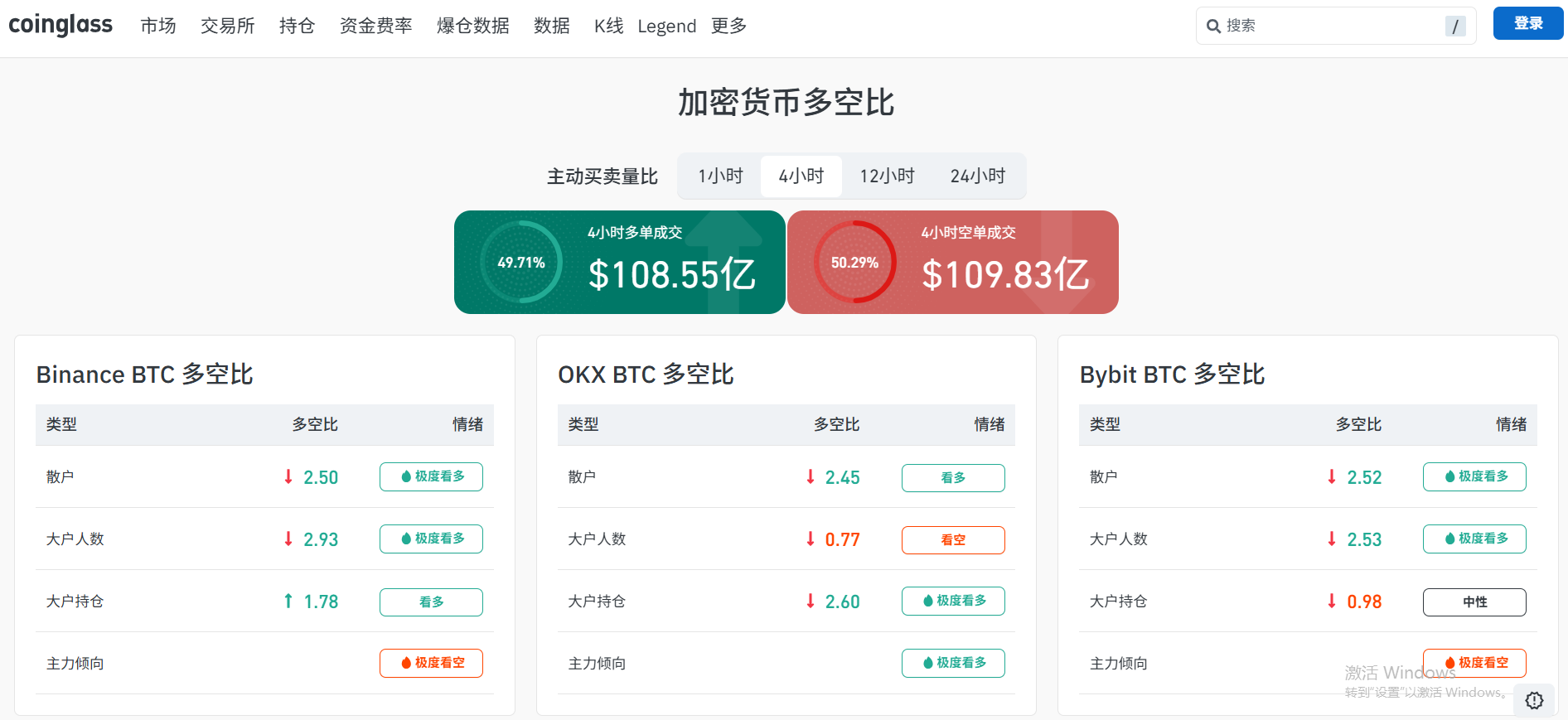
Task: Click Bybit 主力倾向 极度看空 badge
Action: (x=1474, y=663)
